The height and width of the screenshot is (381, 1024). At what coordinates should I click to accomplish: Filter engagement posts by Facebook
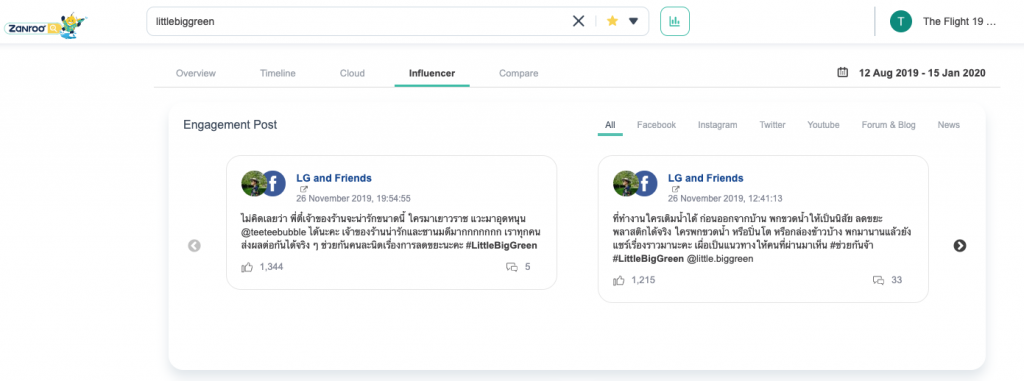[656, 125]
